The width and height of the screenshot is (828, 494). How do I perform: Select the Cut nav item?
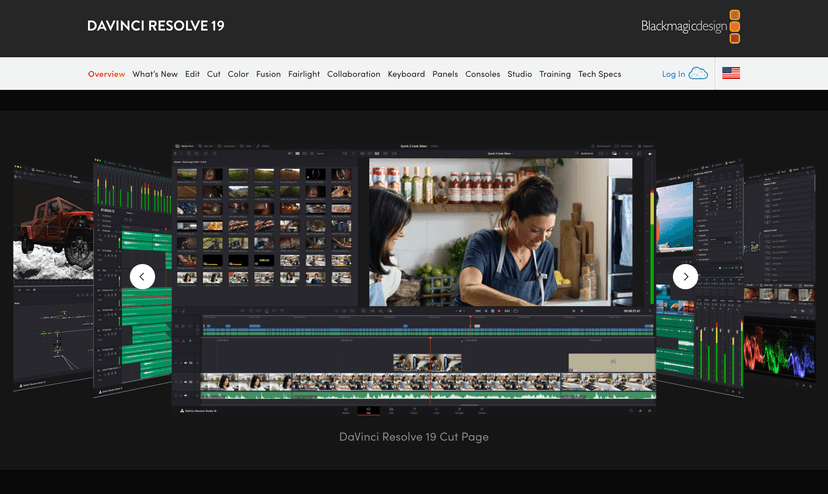(x=213, y=74)
